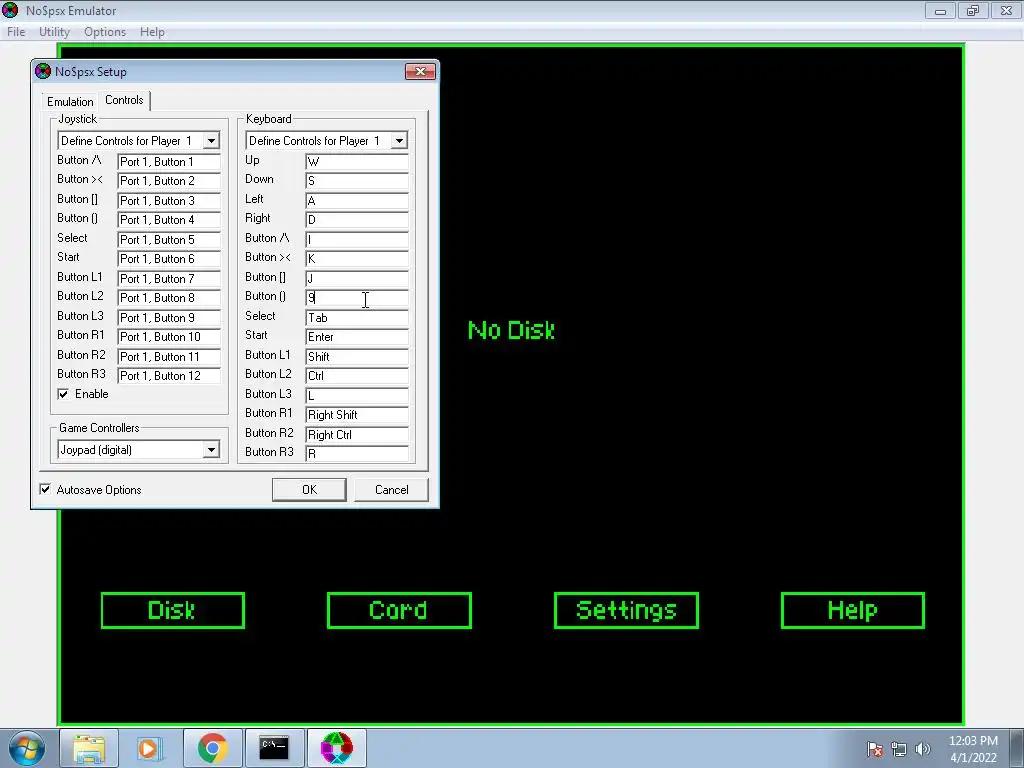The width and height of the screenshot is (1024, 768).
Task: Click joystick Start field Port 1, Button 6
Action: pos(168,259)
